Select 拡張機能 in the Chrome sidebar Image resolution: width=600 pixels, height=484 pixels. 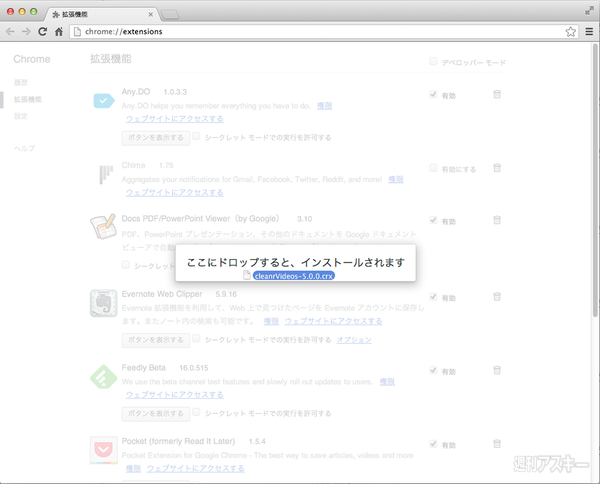(28, 99)
